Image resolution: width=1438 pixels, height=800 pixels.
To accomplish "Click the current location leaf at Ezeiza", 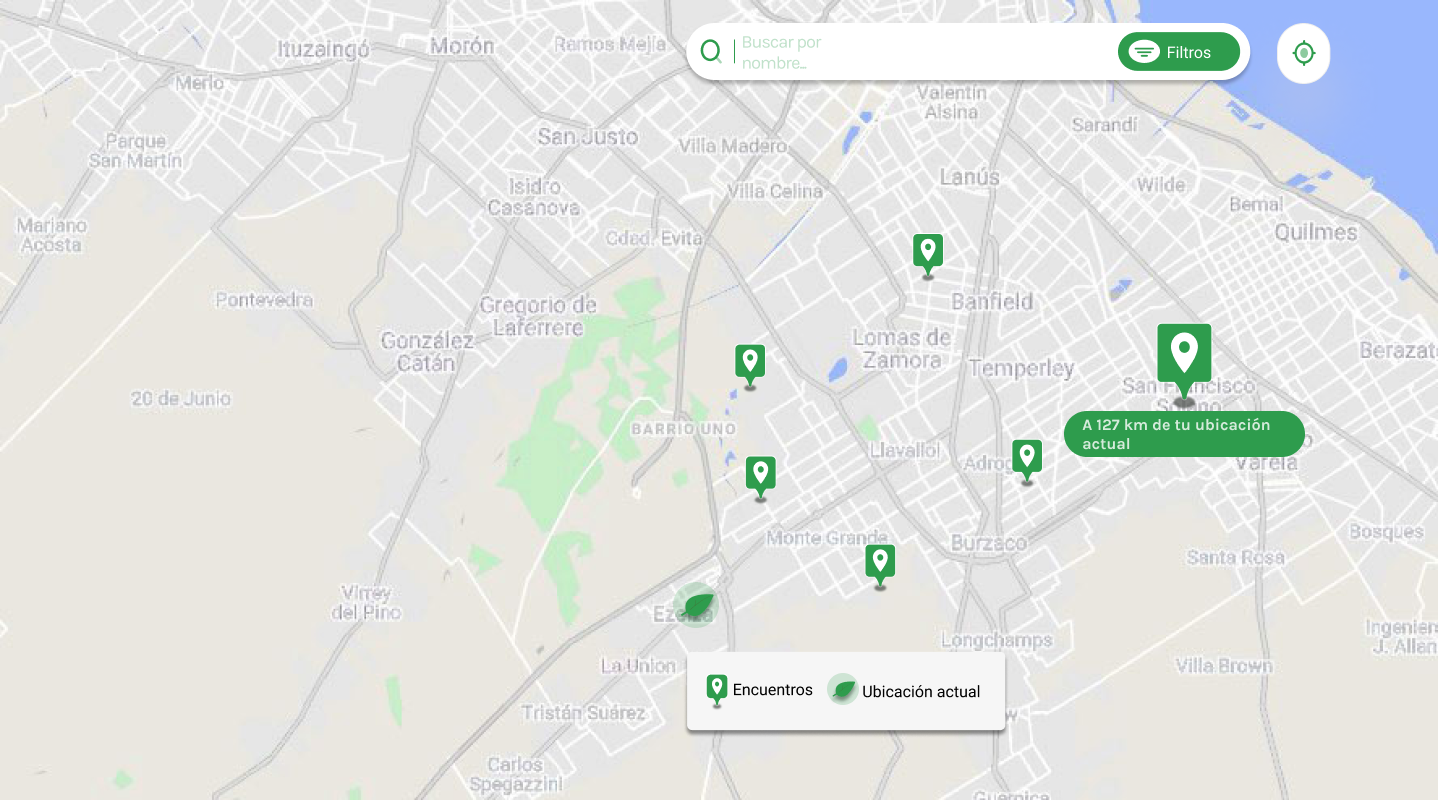I will pyautogui.click(x=696, y=605).
